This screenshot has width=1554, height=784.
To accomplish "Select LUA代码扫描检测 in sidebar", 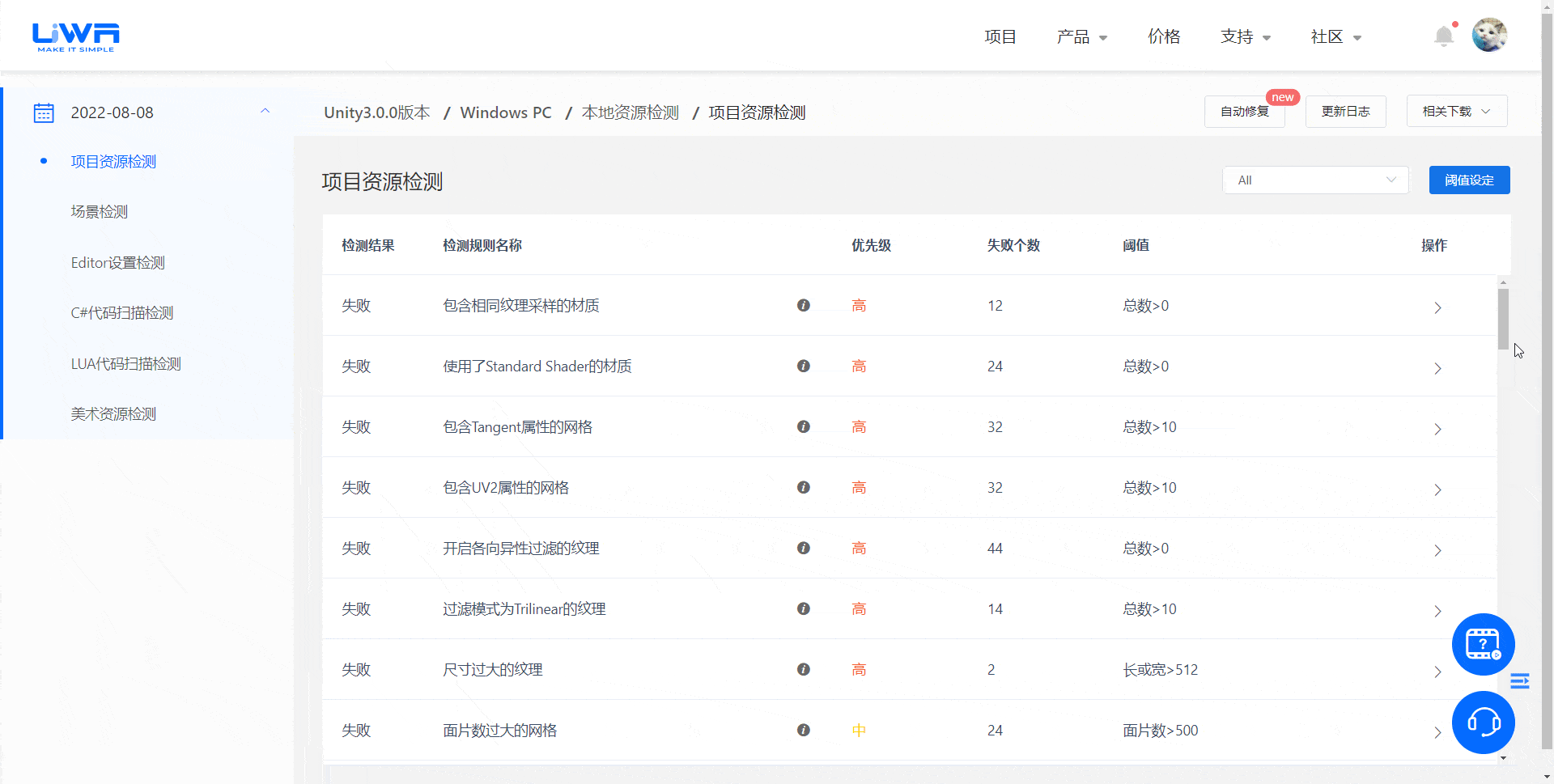I will [x=126, y=363].
